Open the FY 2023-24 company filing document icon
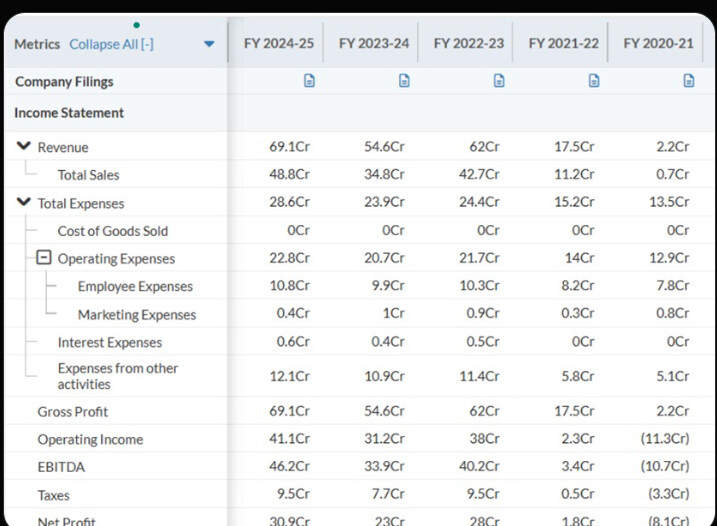Screen dimensions: 717x526 point(404,81)
